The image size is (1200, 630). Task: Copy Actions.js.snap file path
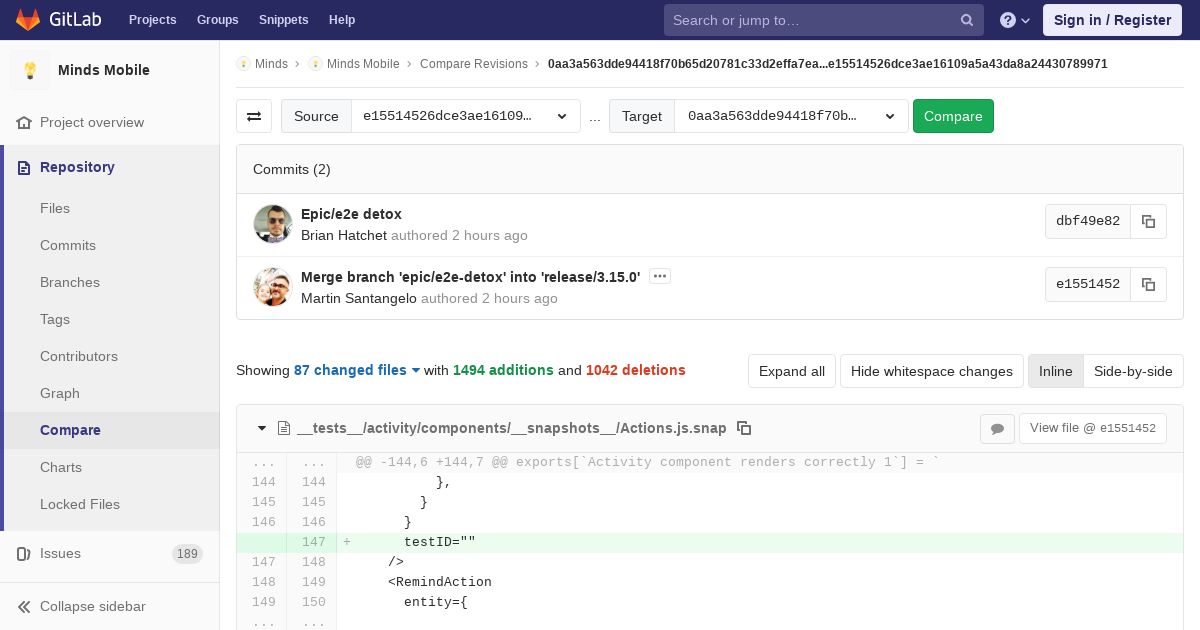pos(744,428)
